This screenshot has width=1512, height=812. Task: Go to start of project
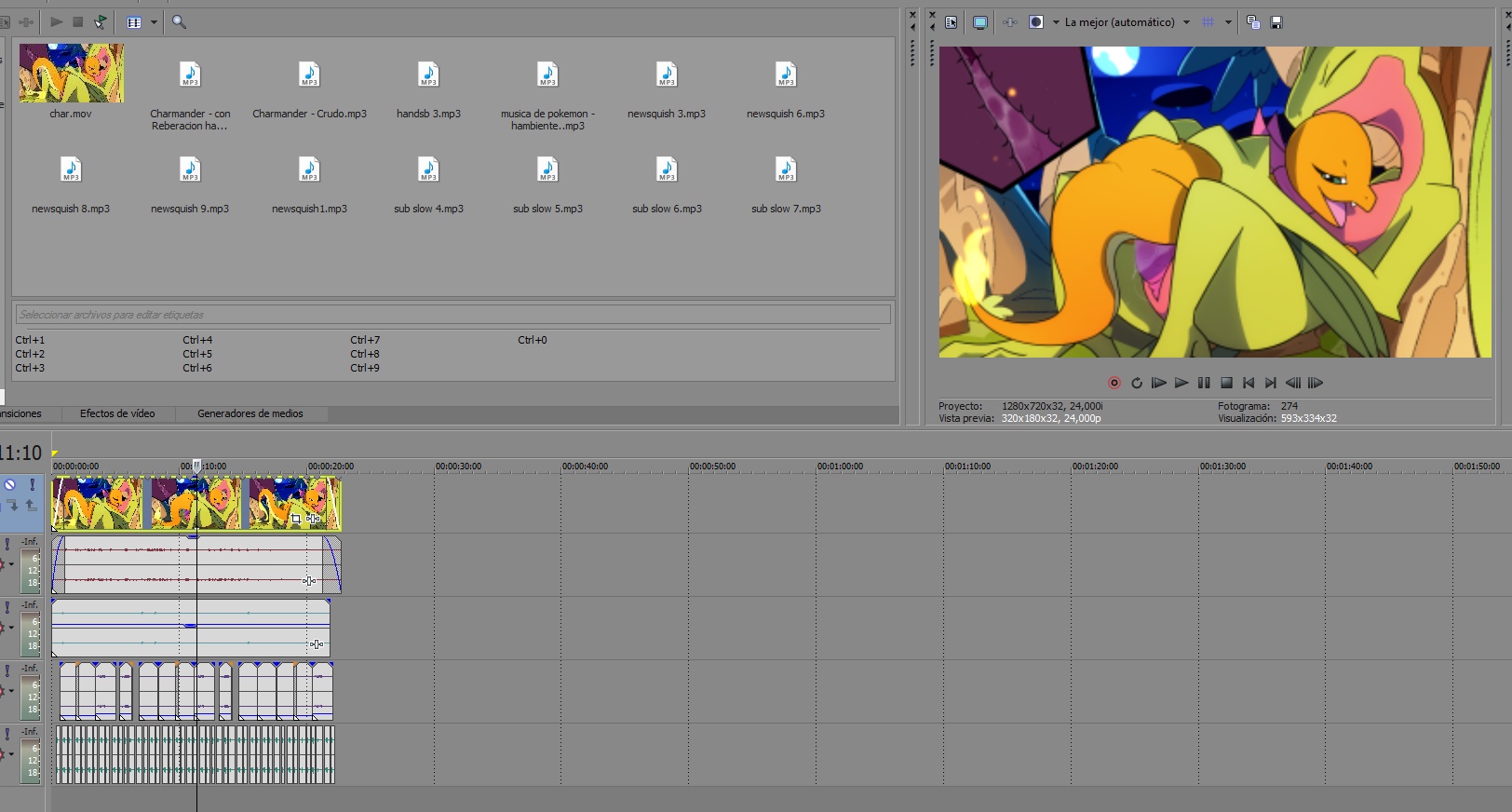coord(1249,383)
